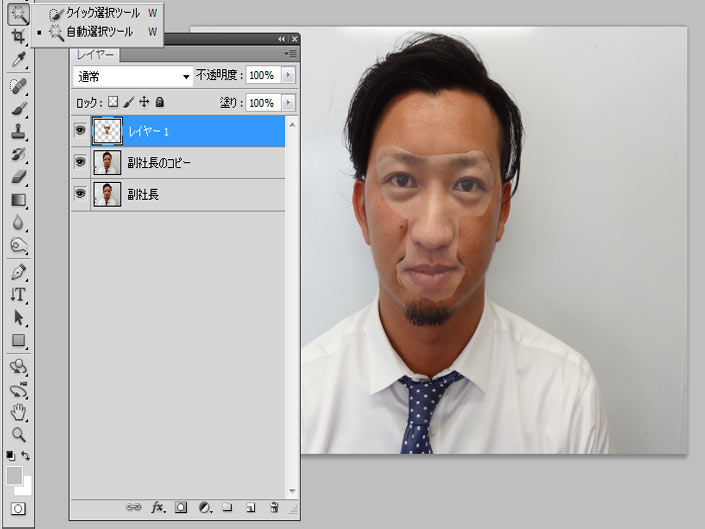705x529 pixels.
Task: Select the Type tool
Action: (x=18, y=295)
